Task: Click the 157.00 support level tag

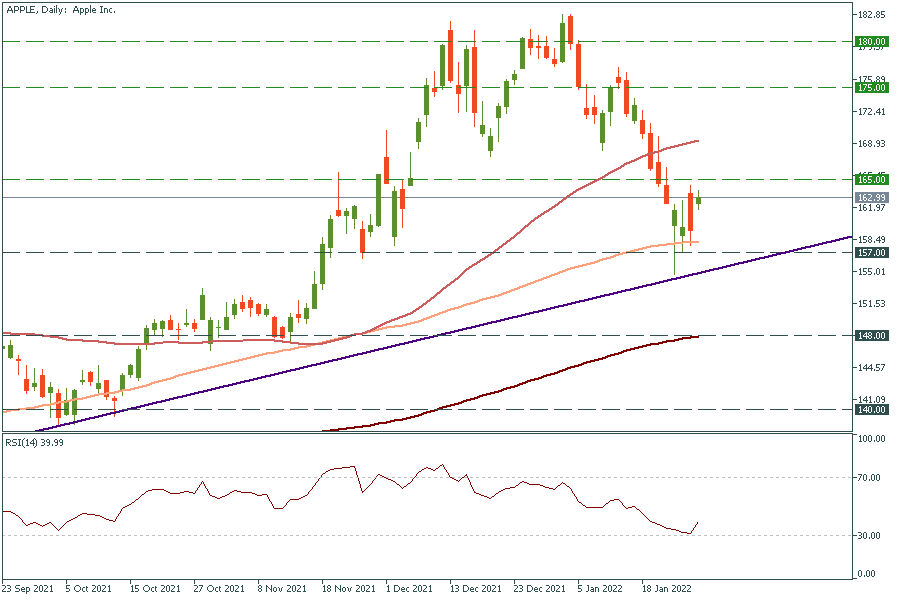Action: click(x=872, y=253)
